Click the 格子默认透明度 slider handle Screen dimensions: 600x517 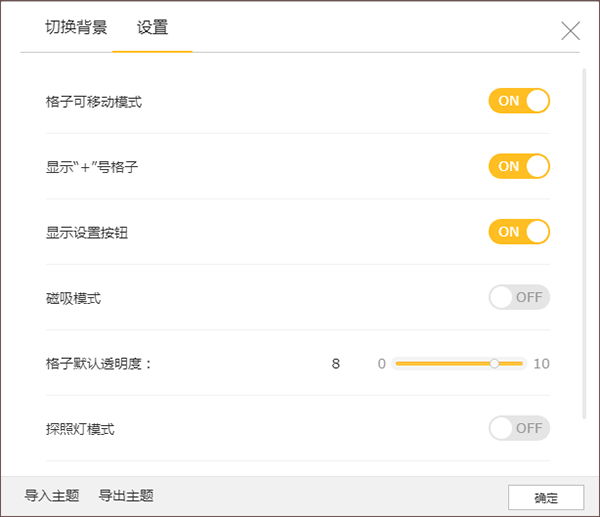[494, 363]
